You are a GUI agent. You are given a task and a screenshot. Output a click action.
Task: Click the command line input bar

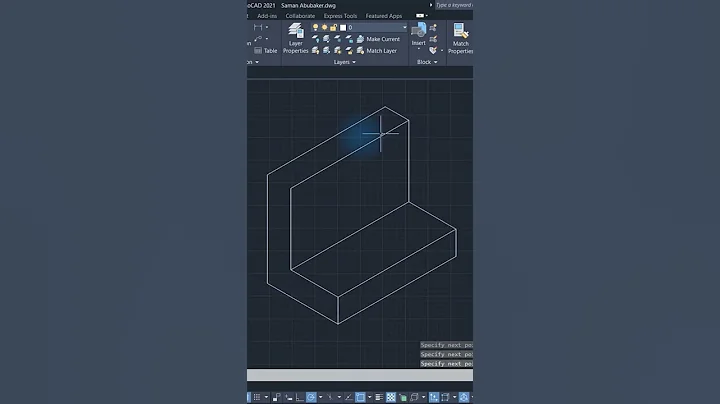pyautogui.click(x=360, y=375)
